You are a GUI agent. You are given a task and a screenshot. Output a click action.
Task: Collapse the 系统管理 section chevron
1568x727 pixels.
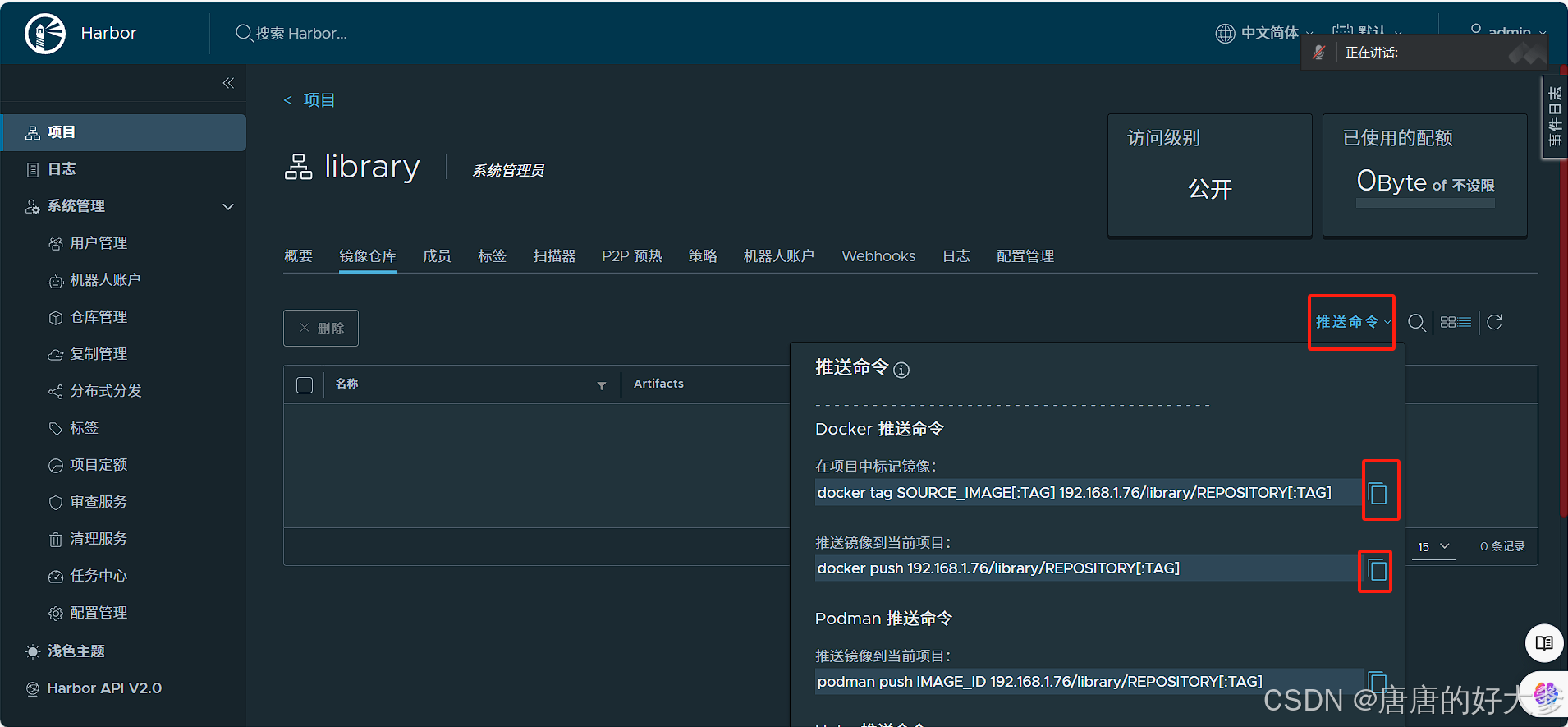pyautogui.click(x=228, y=206)
